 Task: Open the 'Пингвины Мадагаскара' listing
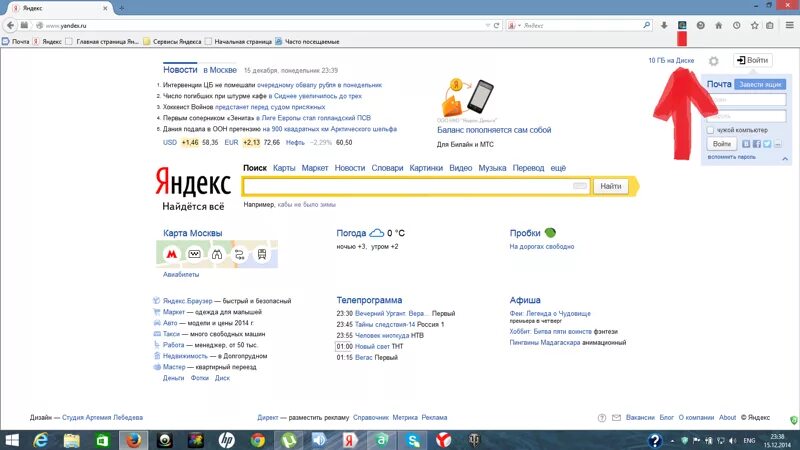point(545,342)
